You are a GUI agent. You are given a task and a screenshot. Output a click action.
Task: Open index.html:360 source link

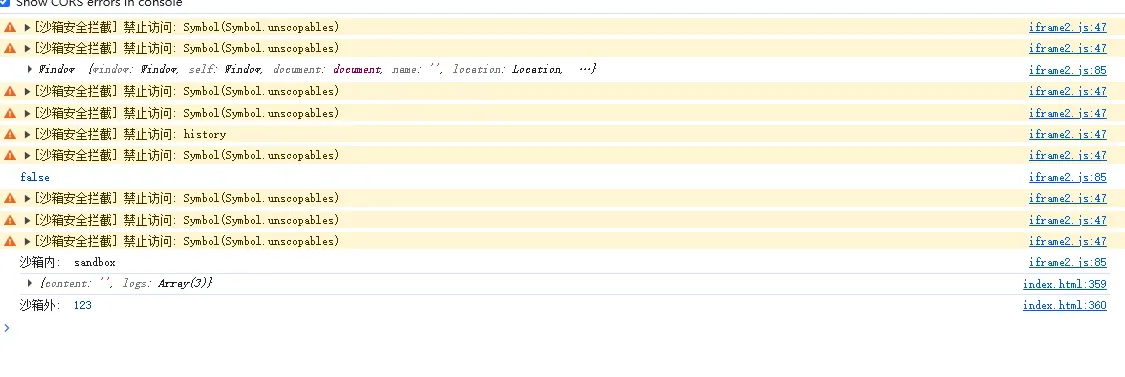[x=1065, y=305]
